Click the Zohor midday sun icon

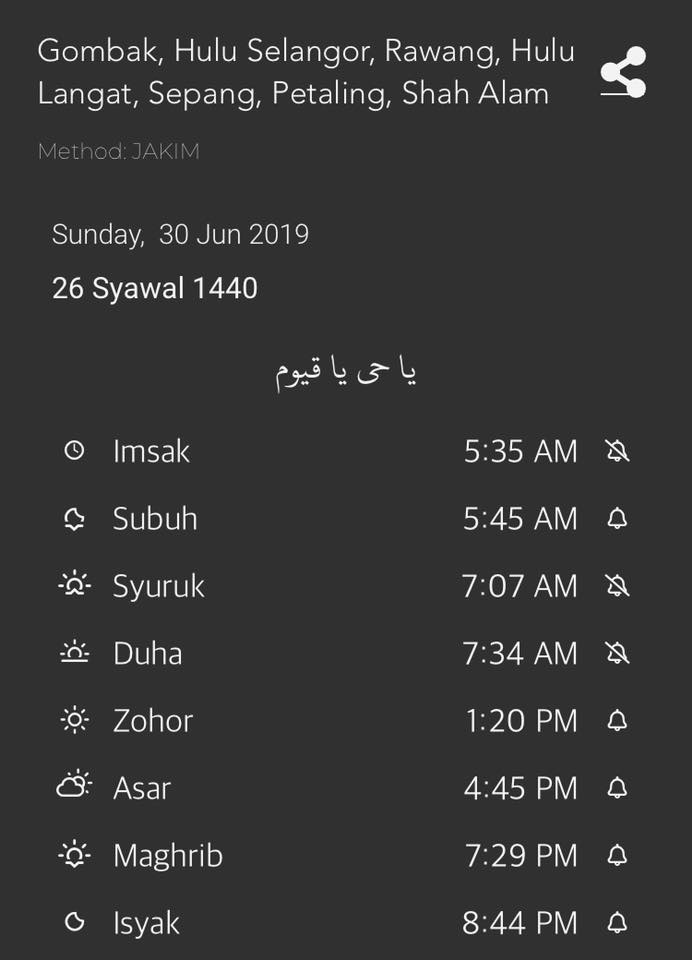pyautogui.click(x=74, y=720)
